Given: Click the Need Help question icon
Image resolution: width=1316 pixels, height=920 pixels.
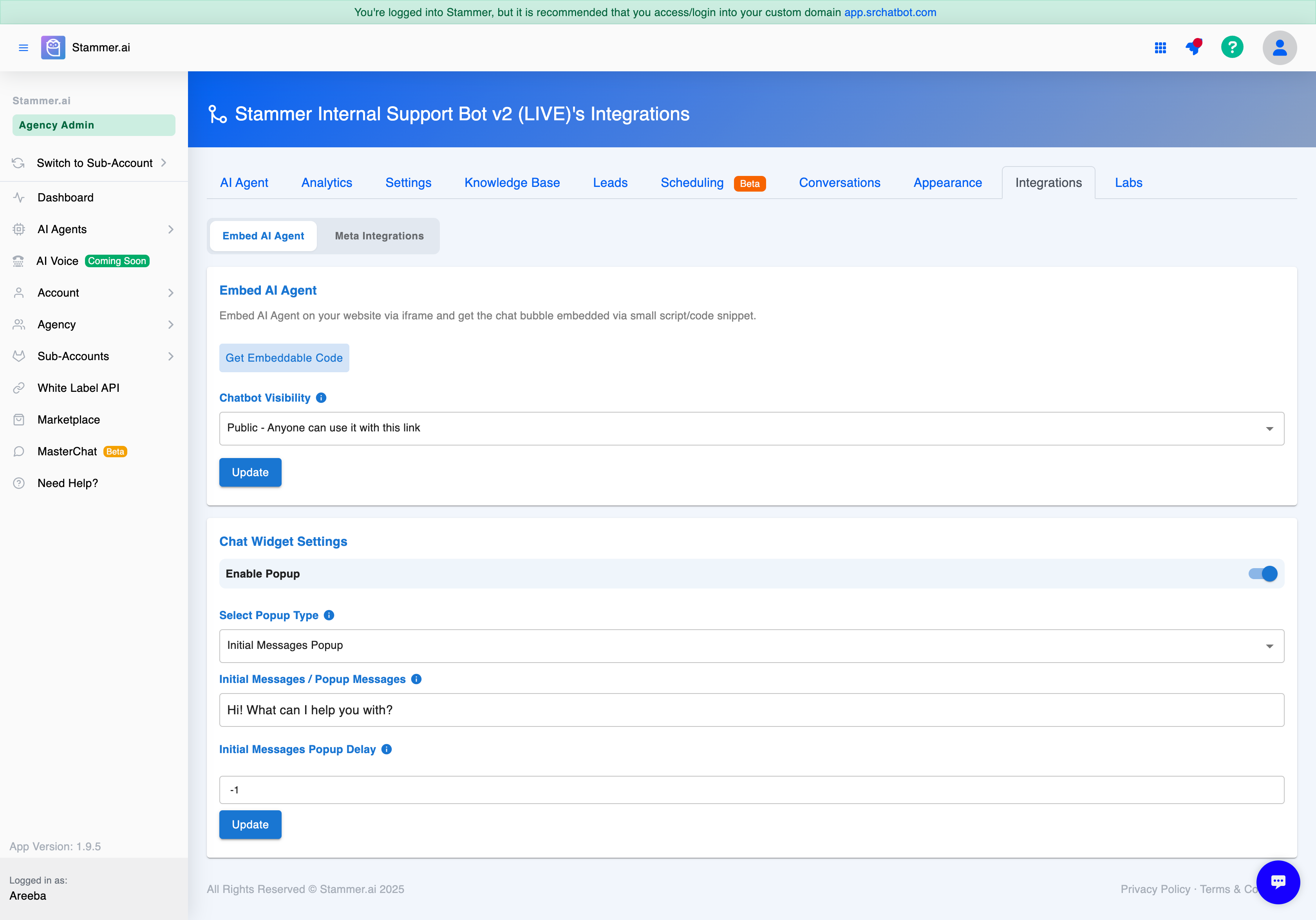Looking at the screenshot, I should pyautogui.click(x=19, y=484).
